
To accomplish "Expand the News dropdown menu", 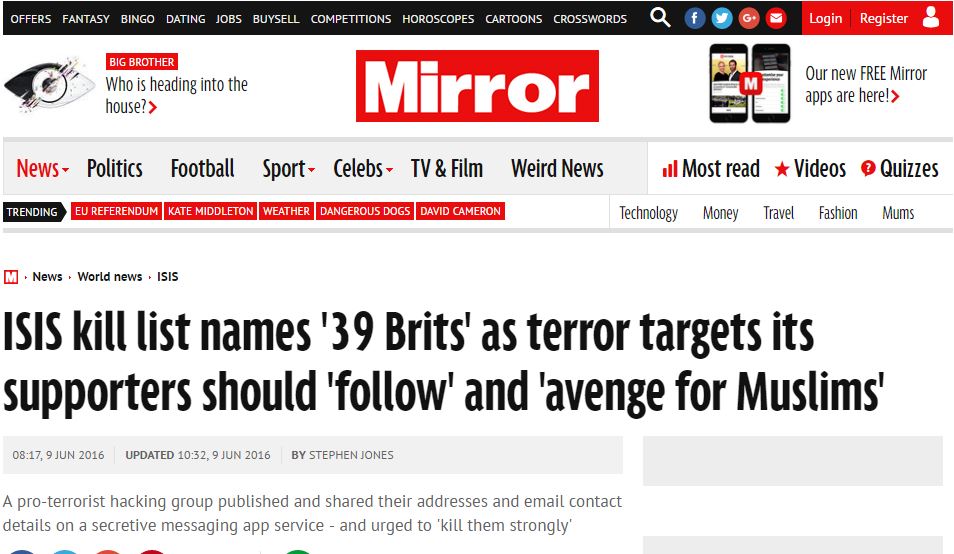I will click(x=42, y=168).
